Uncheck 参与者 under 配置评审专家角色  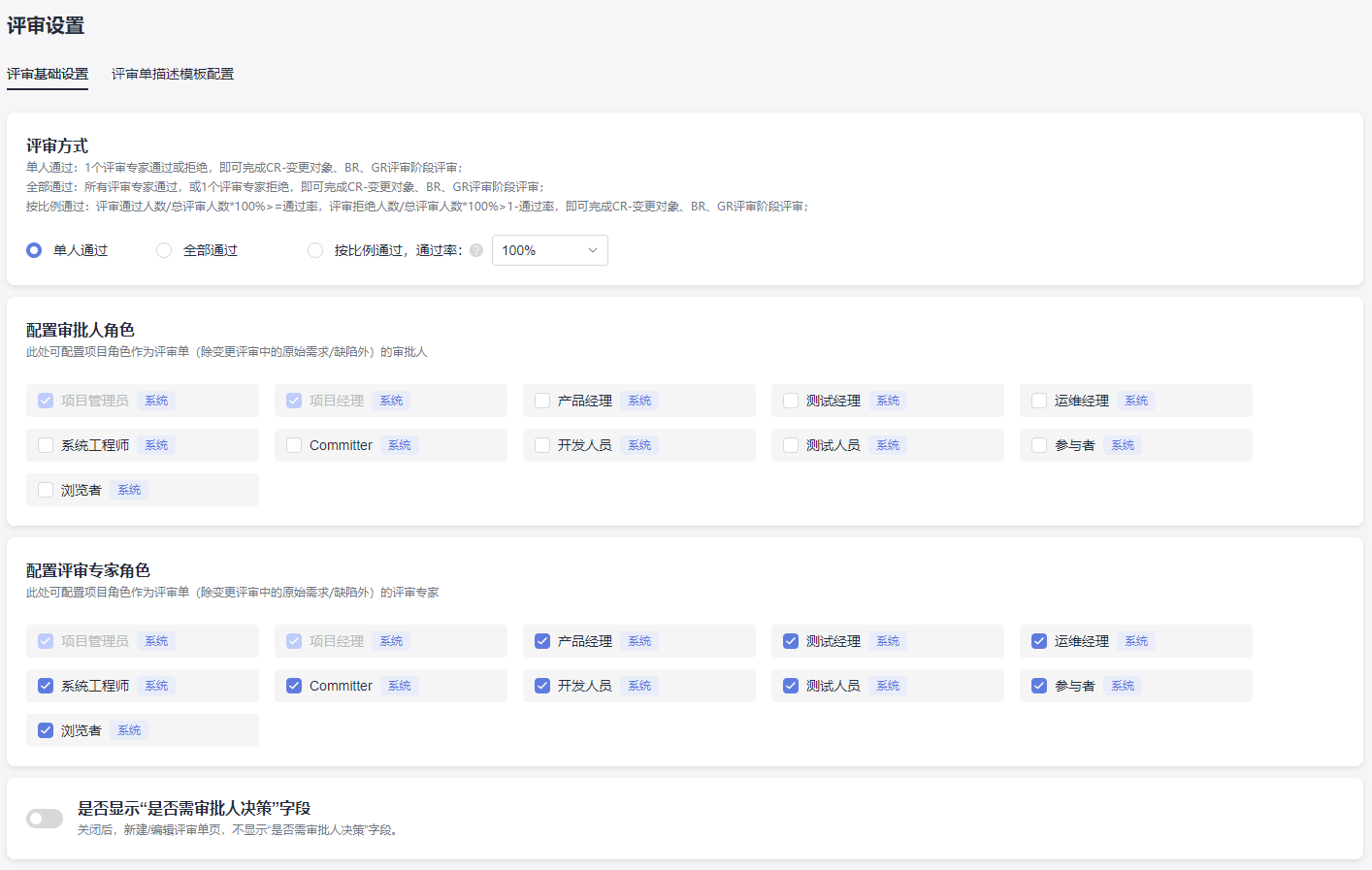point(1039,686)
